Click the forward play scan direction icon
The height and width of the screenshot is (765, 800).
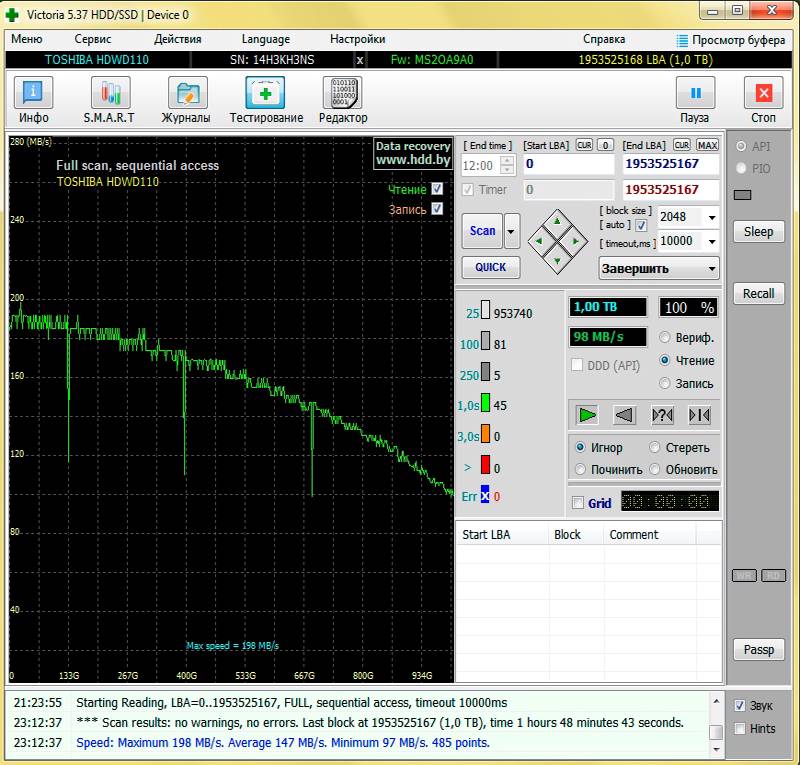click(587, 414)
